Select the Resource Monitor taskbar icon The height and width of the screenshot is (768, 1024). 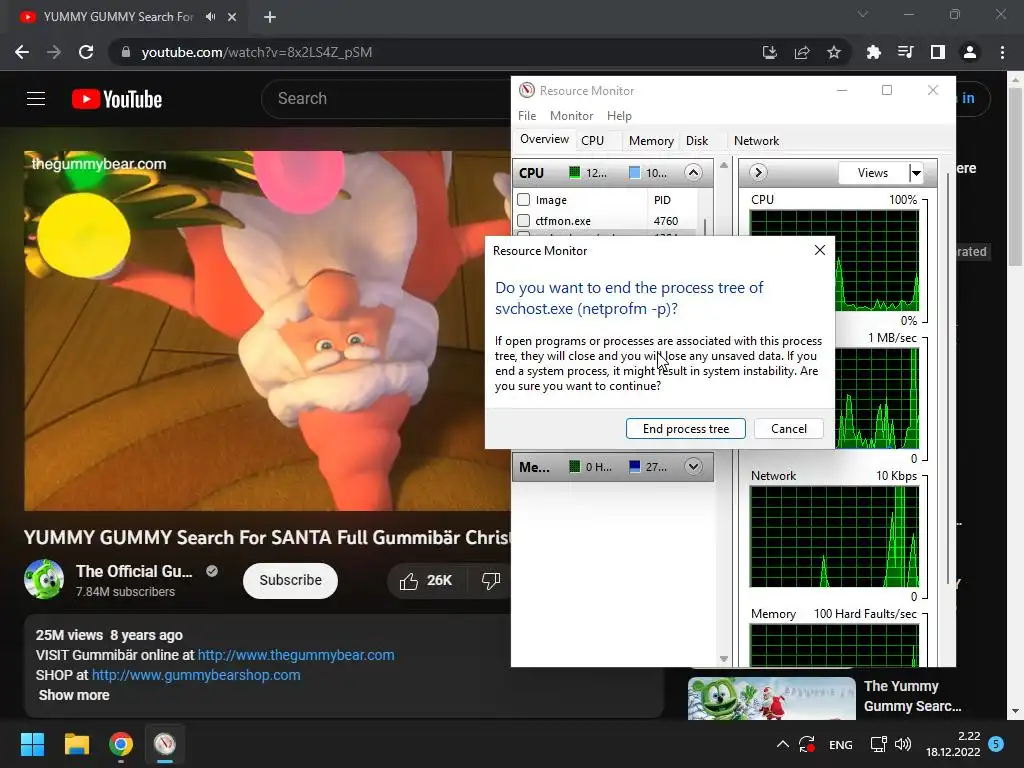pos(165,744)
